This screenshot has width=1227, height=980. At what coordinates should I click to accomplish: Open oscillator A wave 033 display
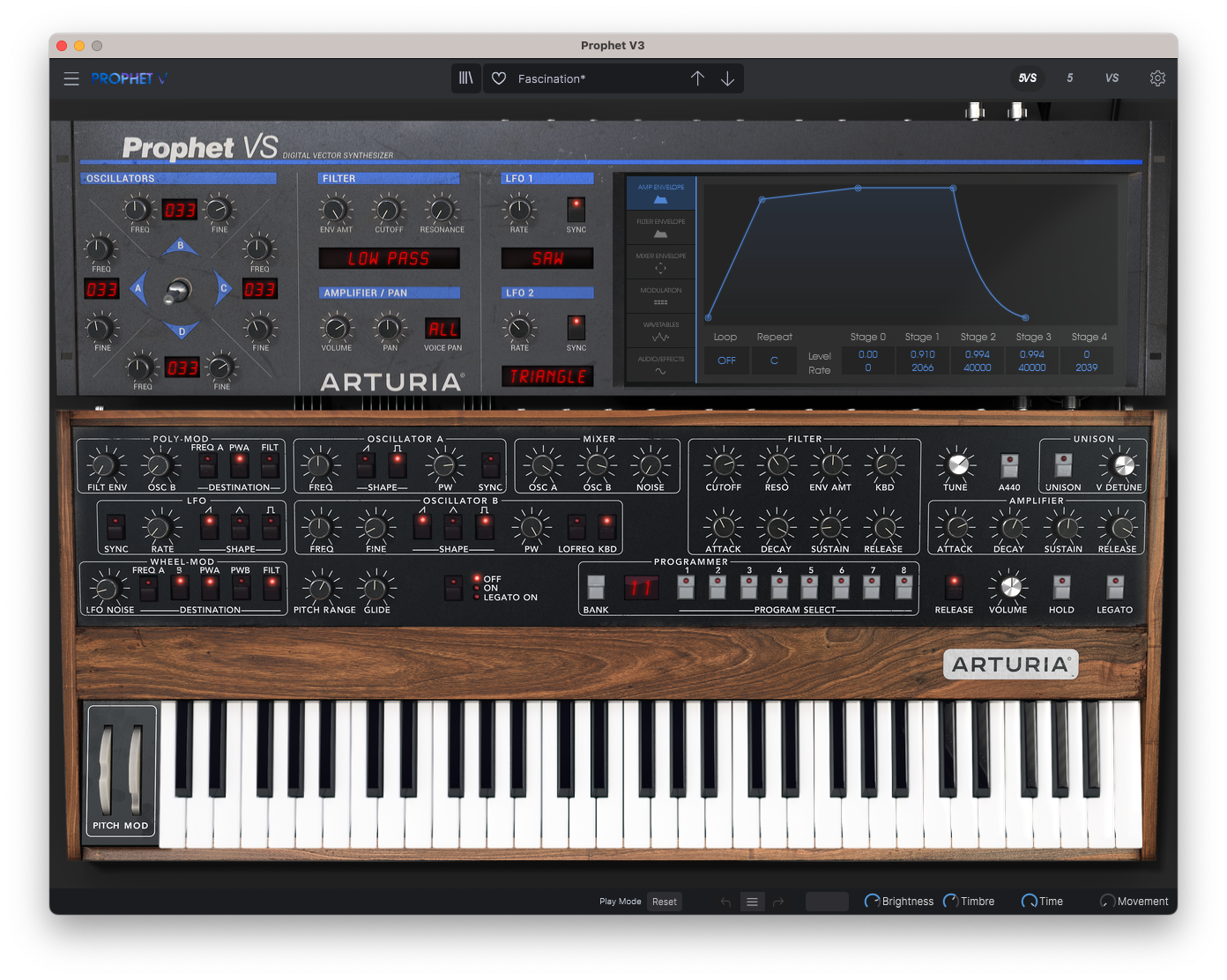[x=101, y=289]
